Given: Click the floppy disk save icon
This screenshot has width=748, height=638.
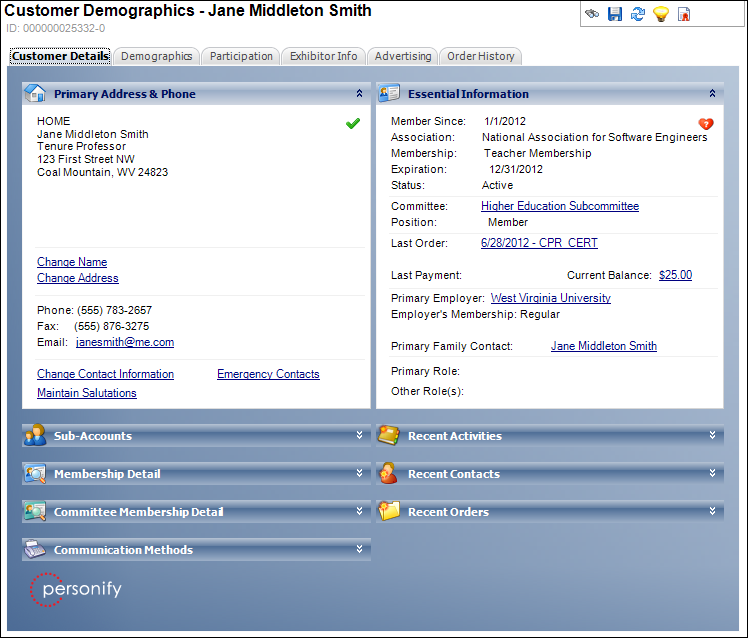Looking at the screenshot, I should point(615,14).
